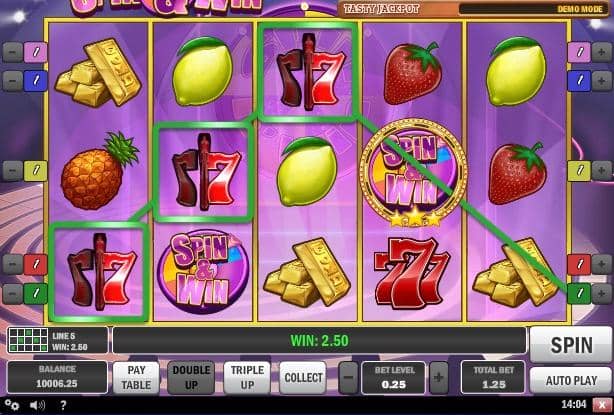
Task: Mute sound with the speaker icon
Action: coord(38,404)
